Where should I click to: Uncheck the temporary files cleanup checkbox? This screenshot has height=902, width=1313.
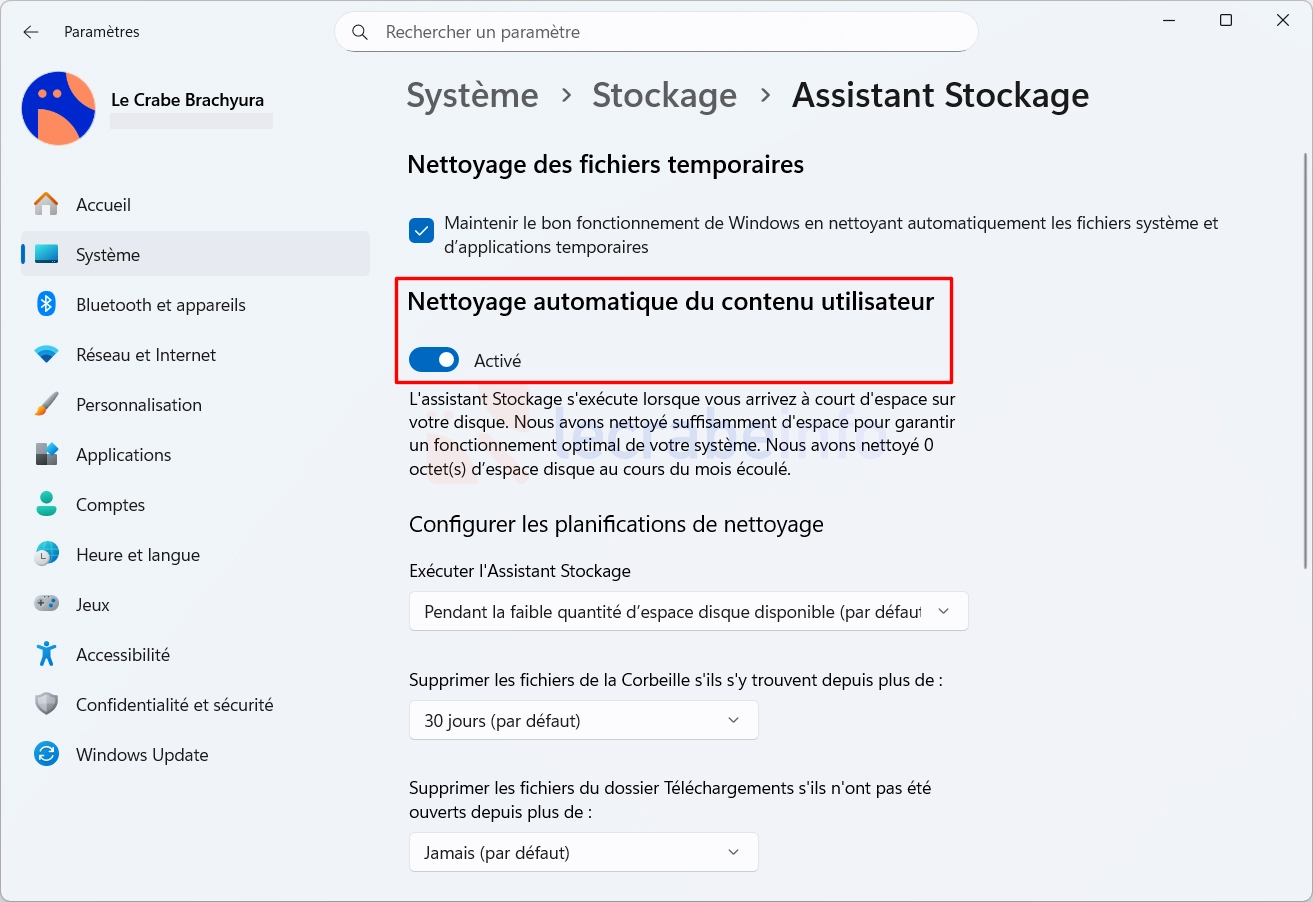click(421, 231)
